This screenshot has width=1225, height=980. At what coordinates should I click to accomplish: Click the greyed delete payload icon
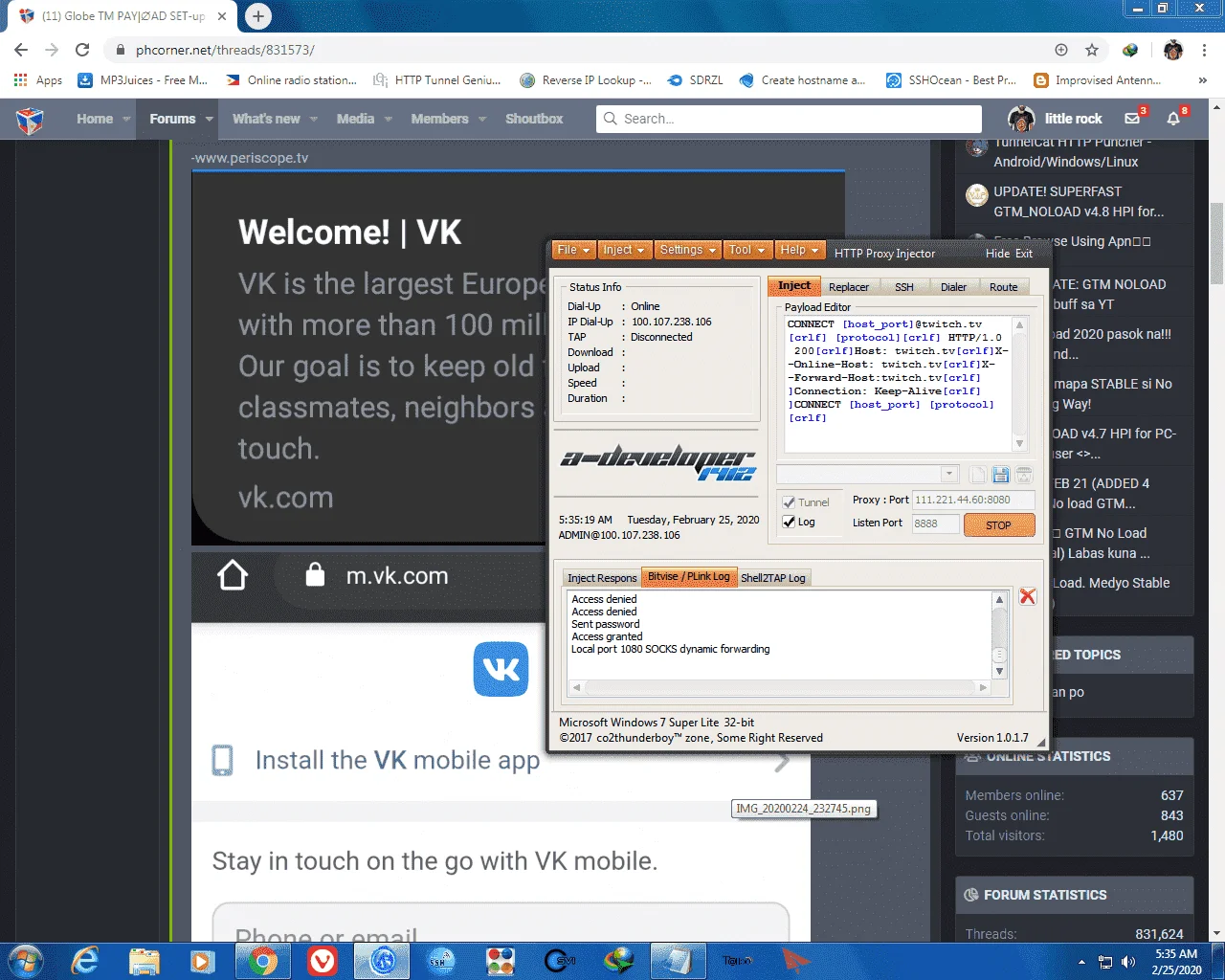[x=1024, y=475]
